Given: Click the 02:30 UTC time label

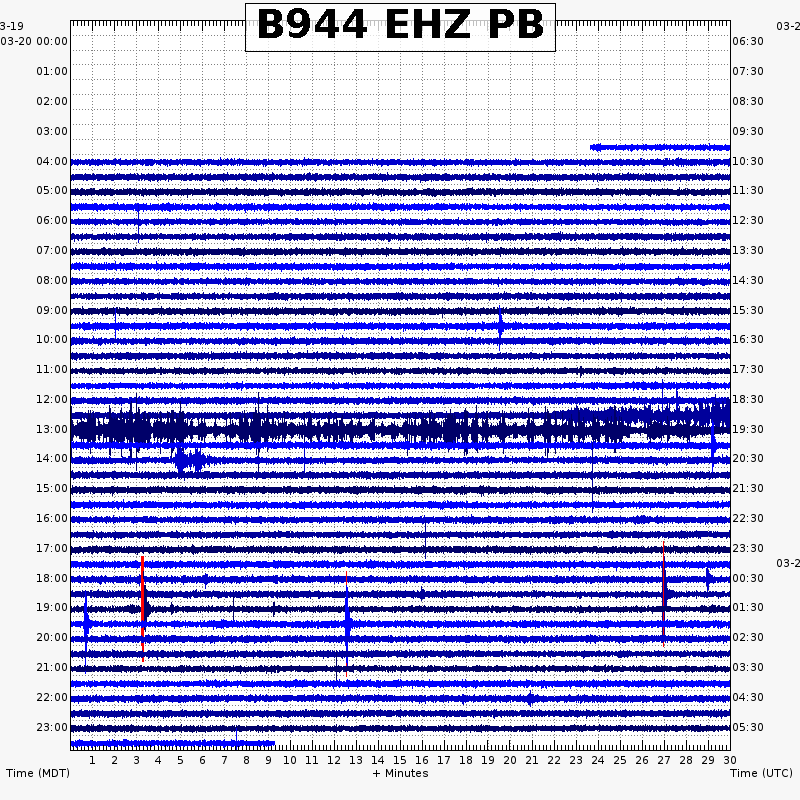Looking at the screenshot, I should click(x=748, y=637).
